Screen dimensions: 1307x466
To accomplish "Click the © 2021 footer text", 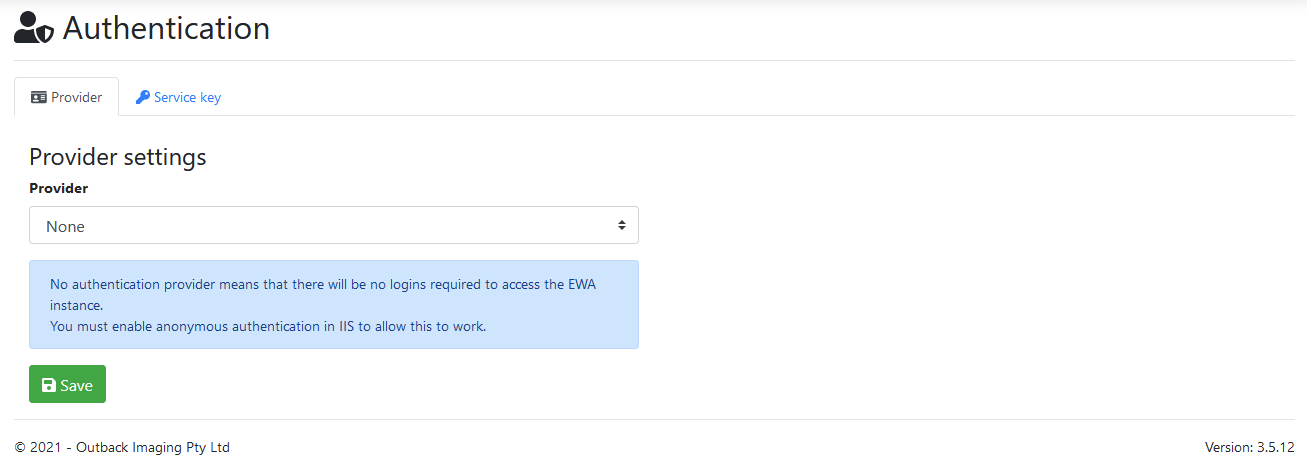I will click(x=40, y=447).
